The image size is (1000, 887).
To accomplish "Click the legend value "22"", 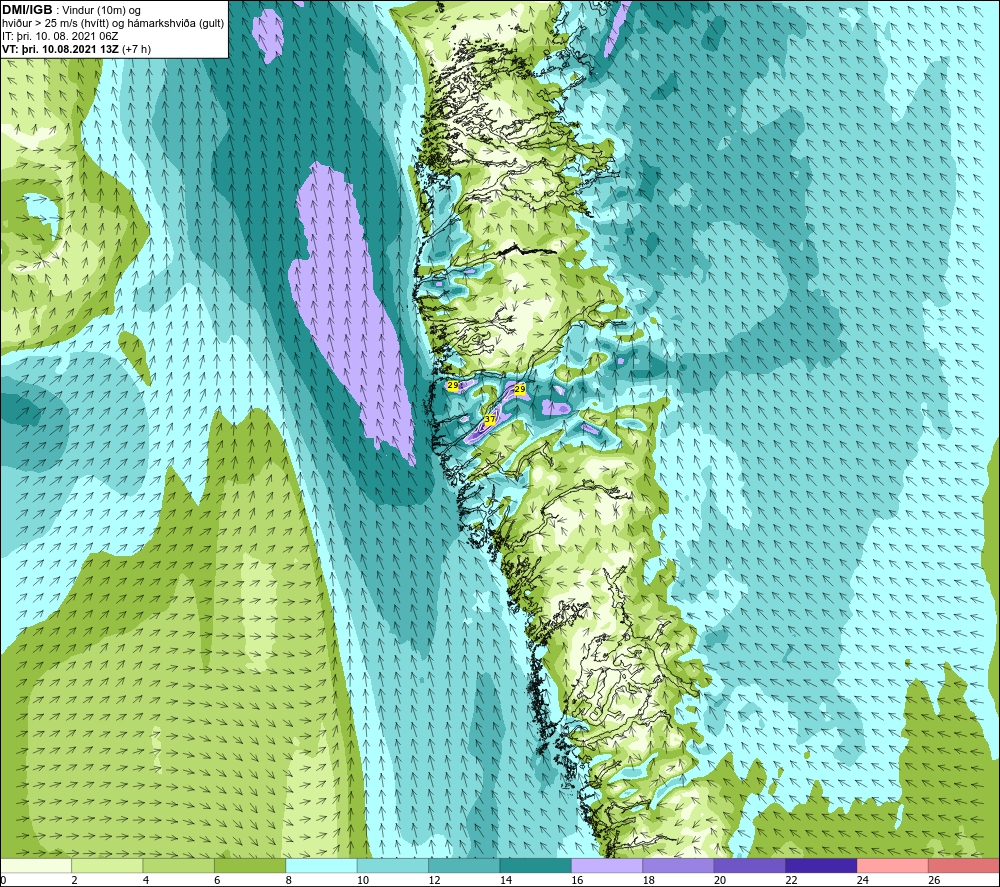I will [791, 880].
